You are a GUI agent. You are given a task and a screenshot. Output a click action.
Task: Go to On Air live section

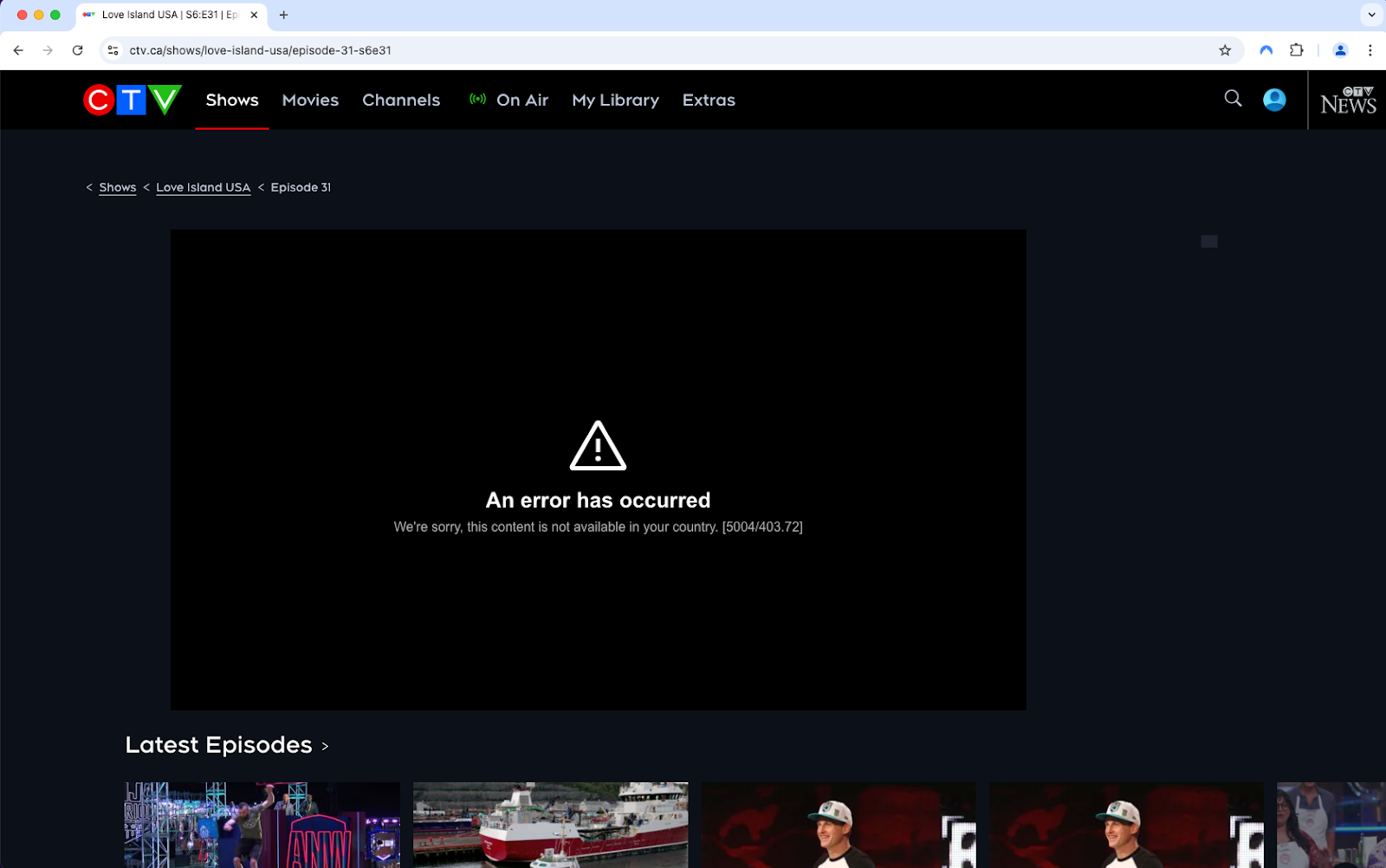click(x=508, y=100)
